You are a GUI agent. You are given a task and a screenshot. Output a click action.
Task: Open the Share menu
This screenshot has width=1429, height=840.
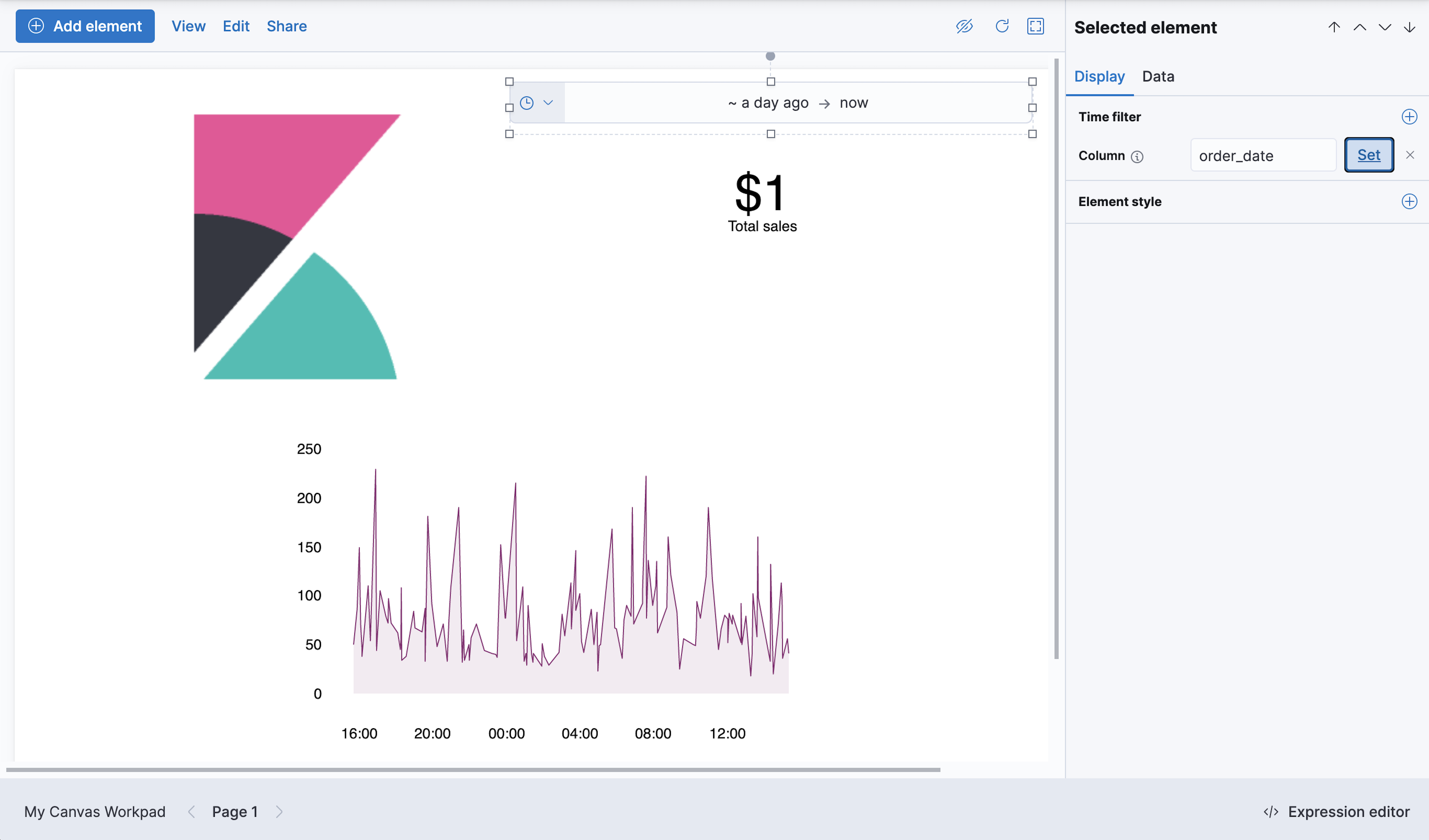pyautogui.click(x=286, y=26)
